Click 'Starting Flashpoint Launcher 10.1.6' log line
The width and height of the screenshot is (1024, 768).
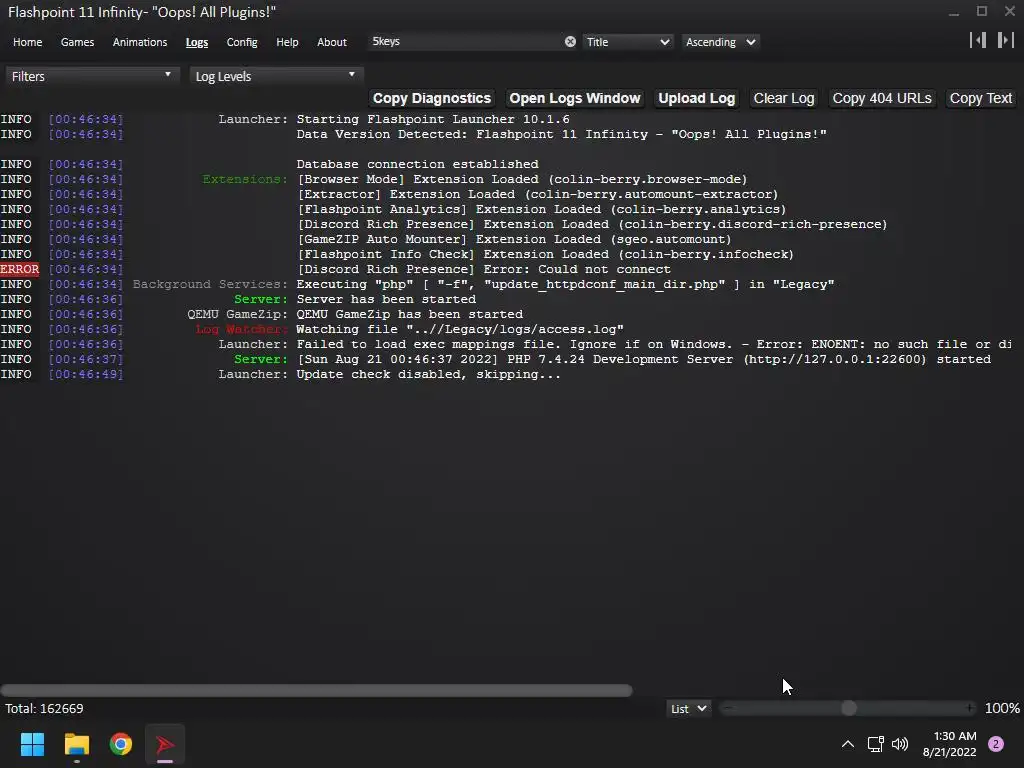coord(433,119)
